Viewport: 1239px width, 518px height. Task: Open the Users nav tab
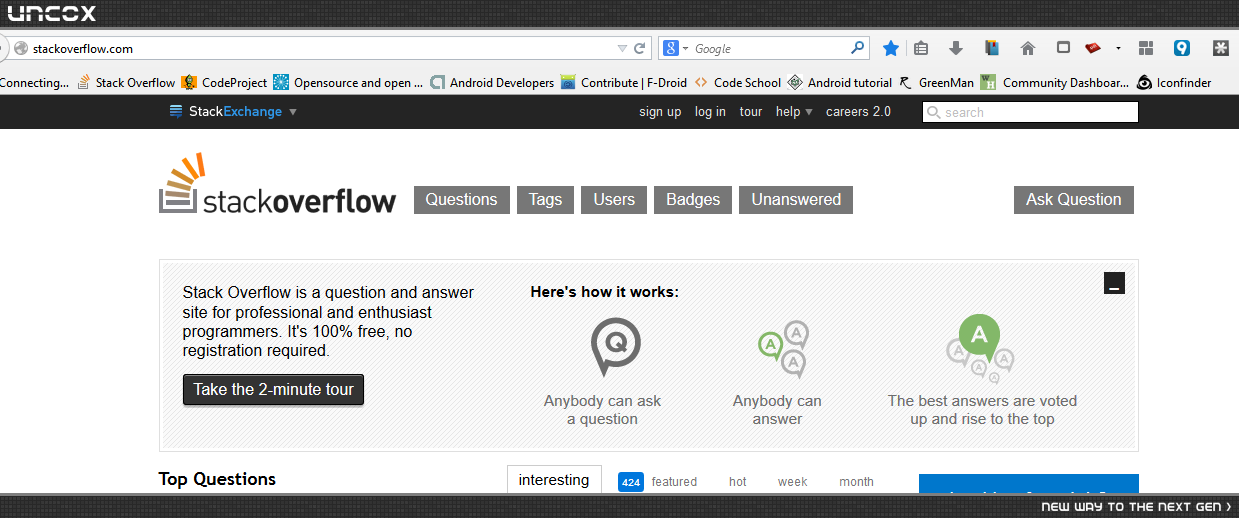[614, 199]
